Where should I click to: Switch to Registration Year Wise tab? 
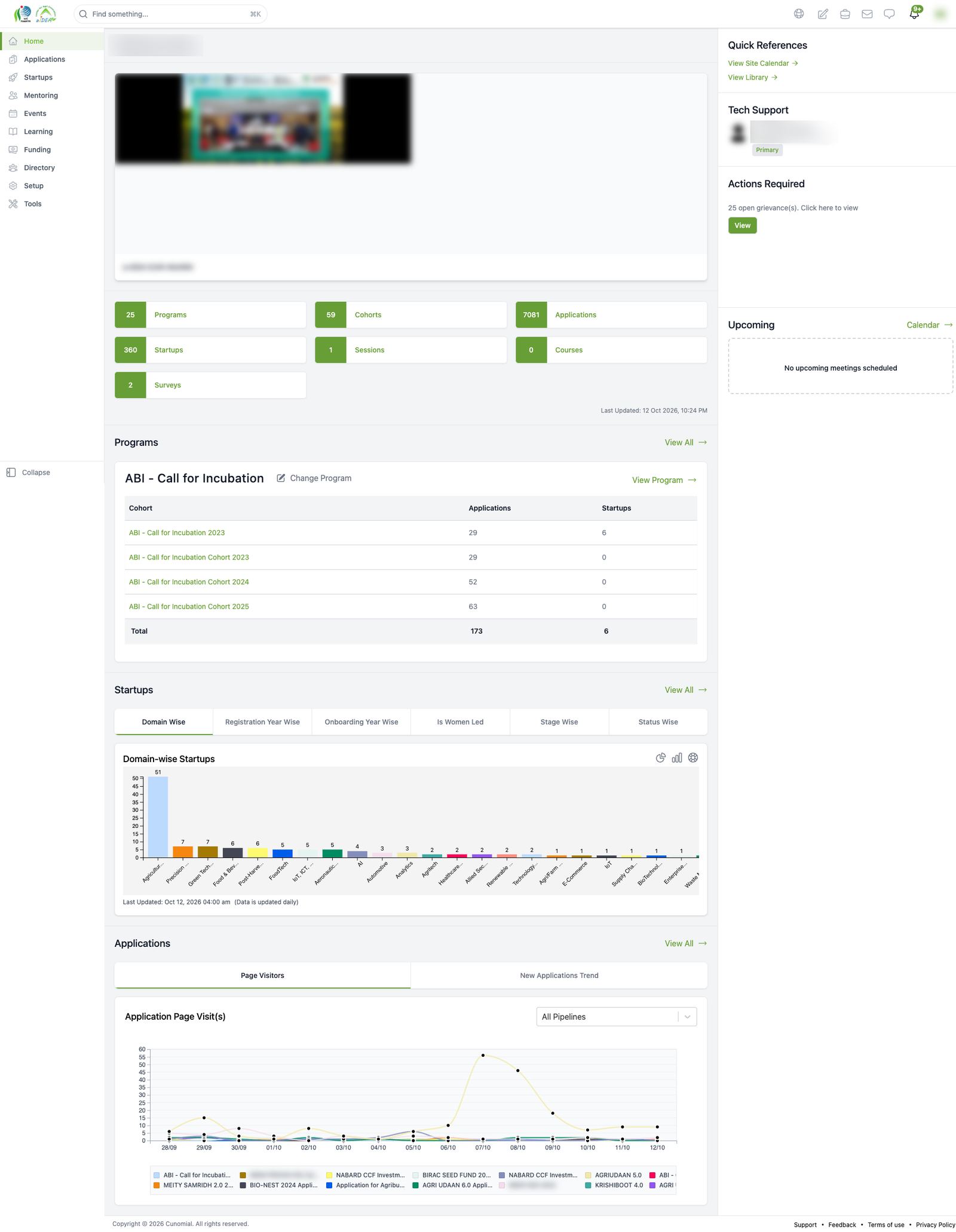[262, 722]
